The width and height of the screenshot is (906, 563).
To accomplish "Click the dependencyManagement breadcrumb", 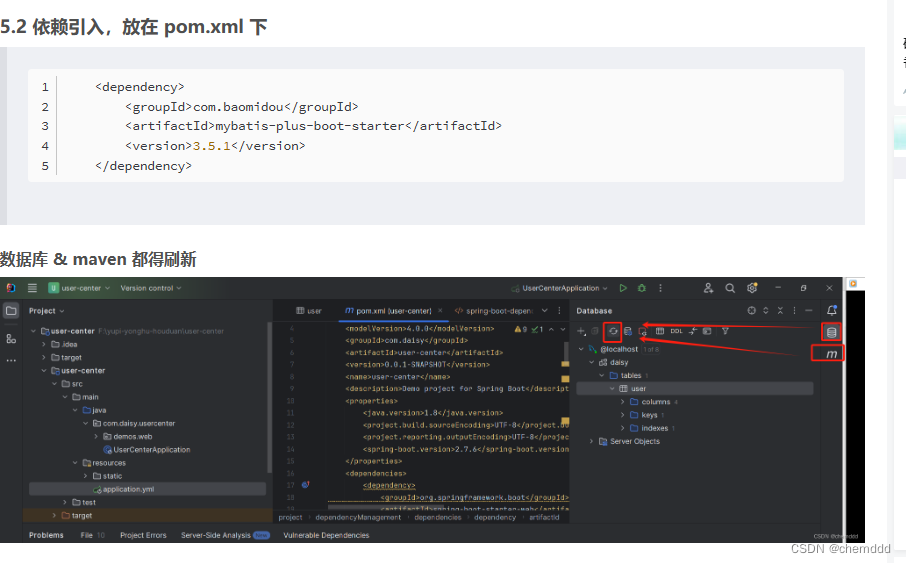I will pyautogui.click(x=358, y=517).
